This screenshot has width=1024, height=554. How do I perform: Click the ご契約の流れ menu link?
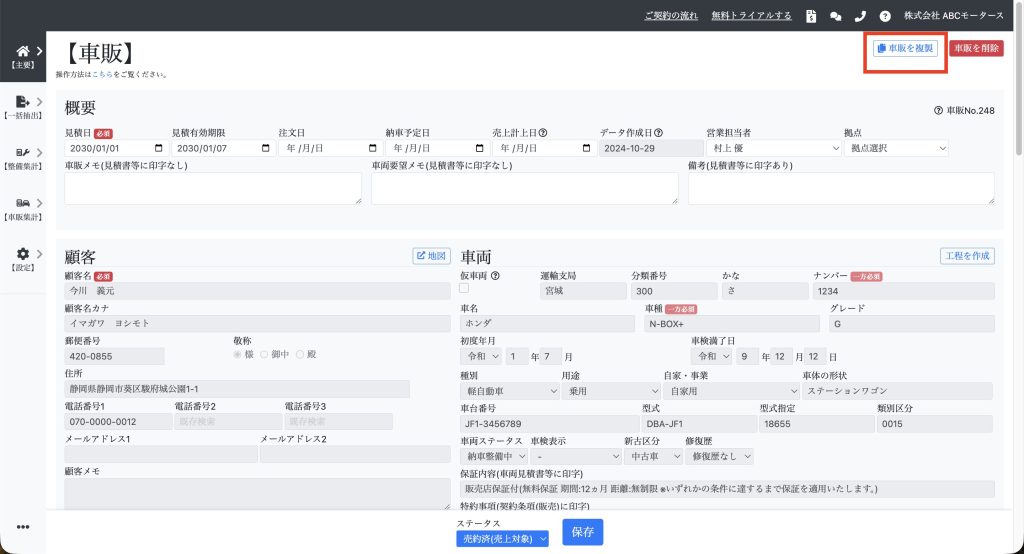[x=671, y=16]
